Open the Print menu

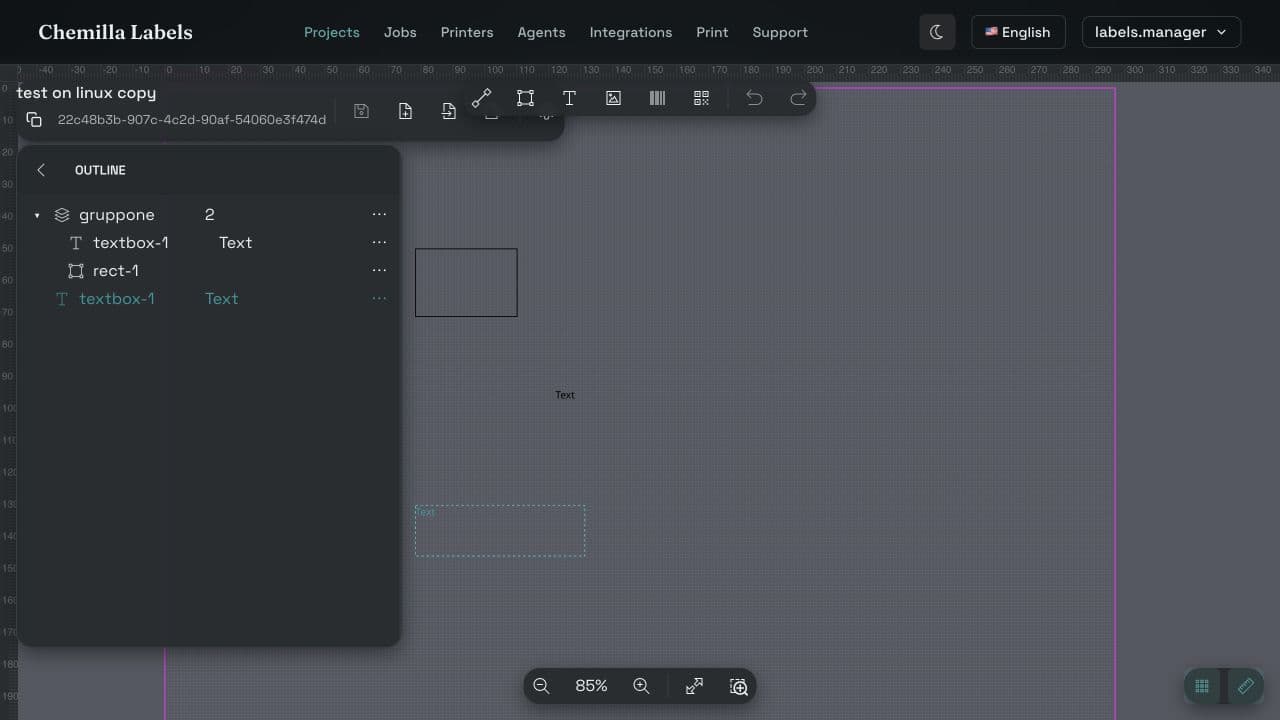(x=712, y=32)
